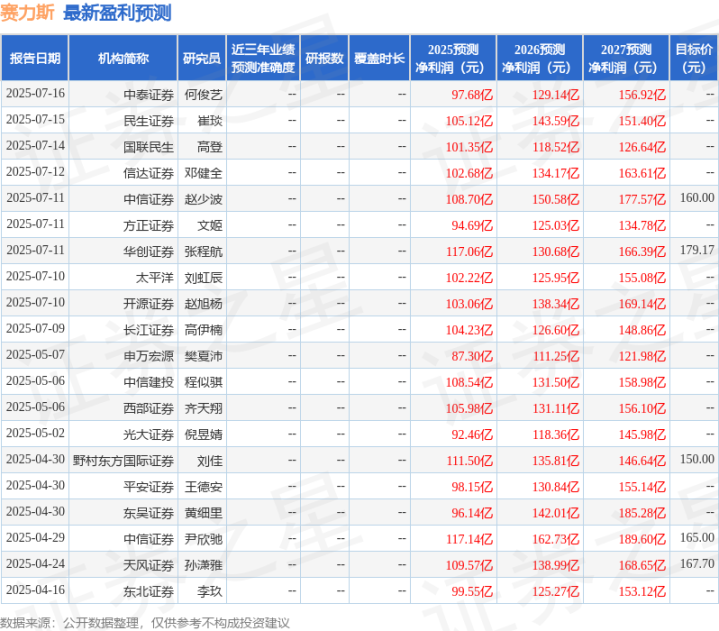Click the 研究员 column header
The height and width of the screenshot is (631, 719).
pos(202,58)
